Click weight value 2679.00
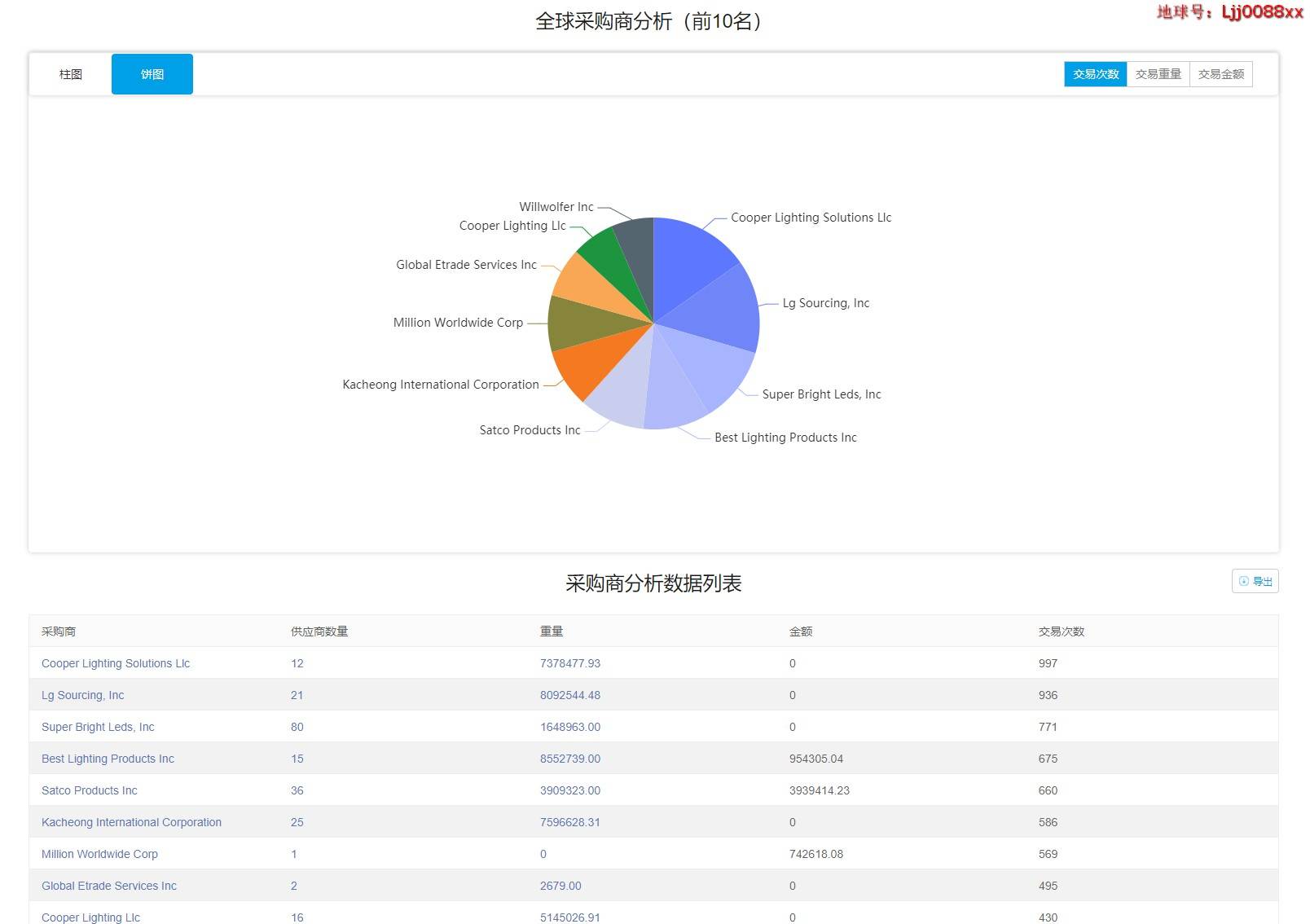 click(560, 886)
